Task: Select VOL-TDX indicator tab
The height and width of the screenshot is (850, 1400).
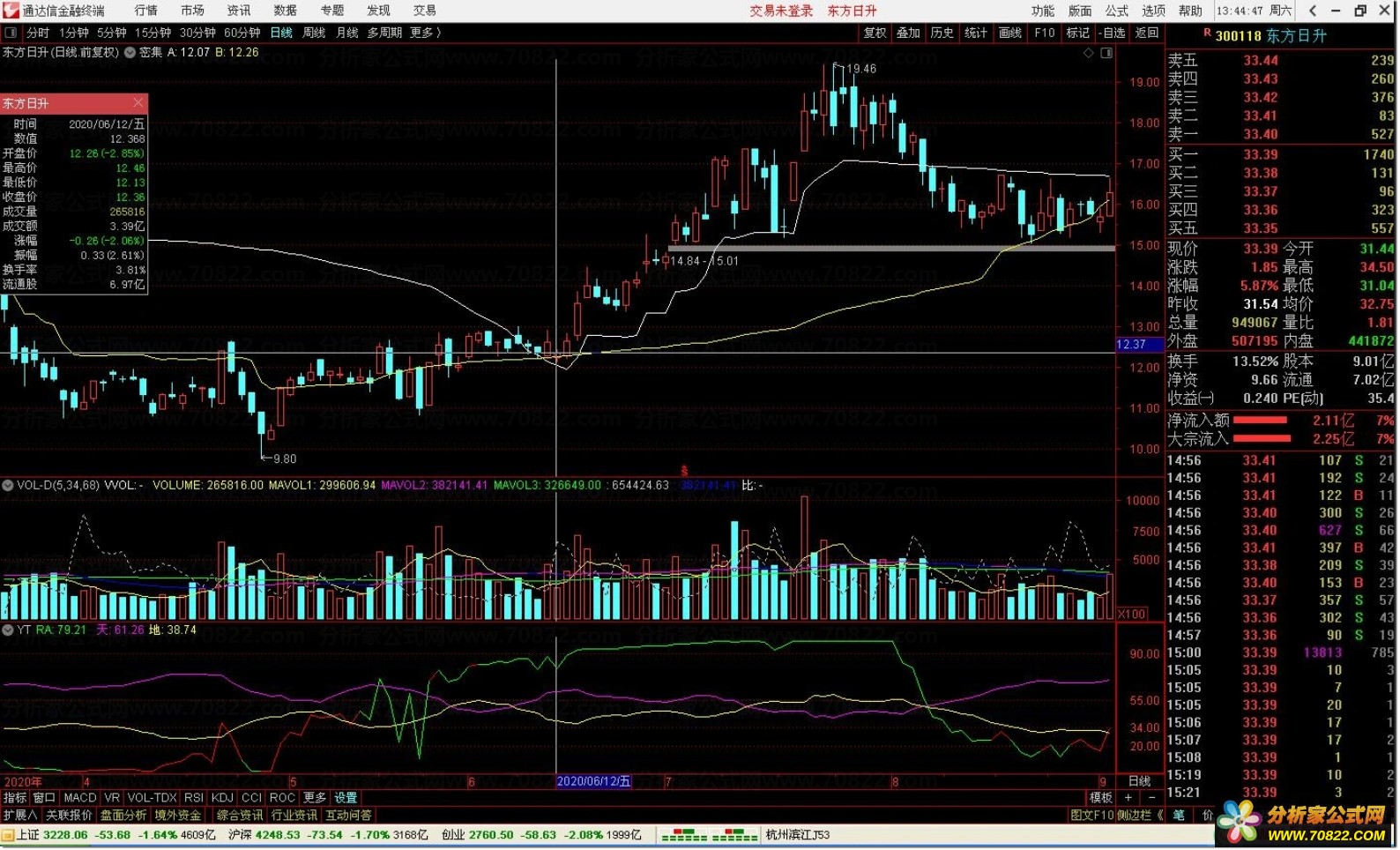Action: pos(153,798)
